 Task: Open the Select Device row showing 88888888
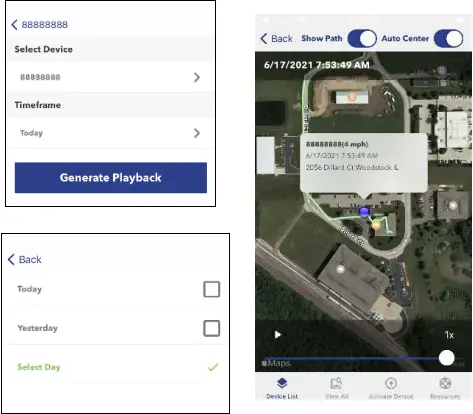pos(110,77)
